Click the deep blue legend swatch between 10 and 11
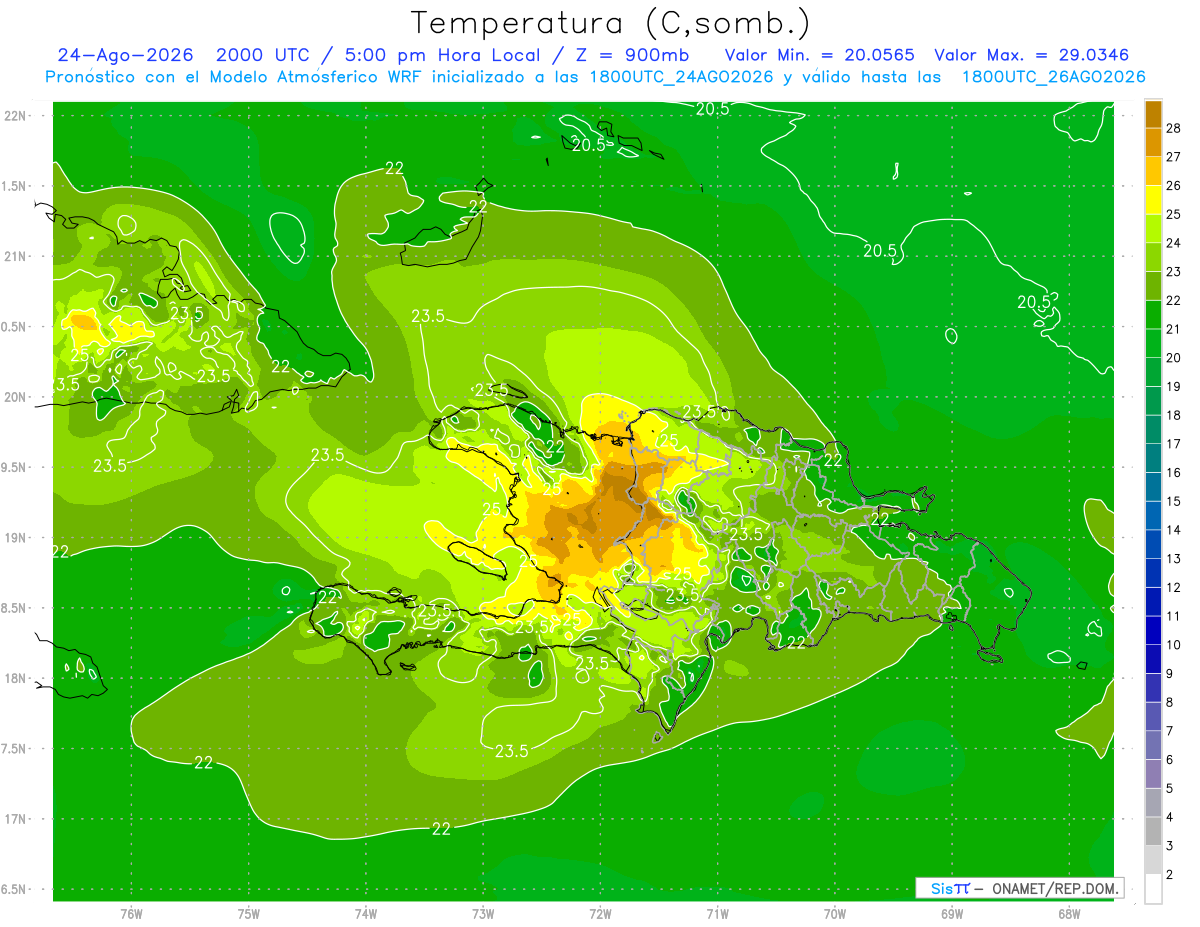The height and width of the screenshot is (927, 1200). [x=1153, y=631]
